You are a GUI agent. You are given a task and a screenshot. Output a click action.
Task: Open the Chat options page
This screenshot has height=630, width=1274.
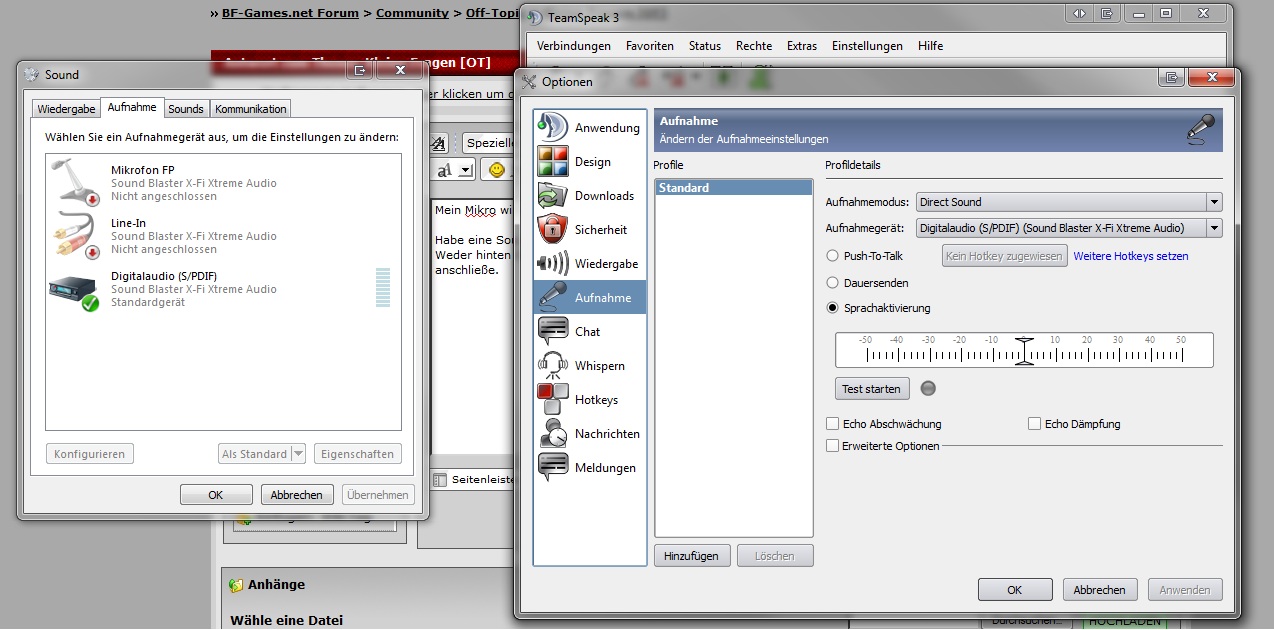(x=590, y=332)
